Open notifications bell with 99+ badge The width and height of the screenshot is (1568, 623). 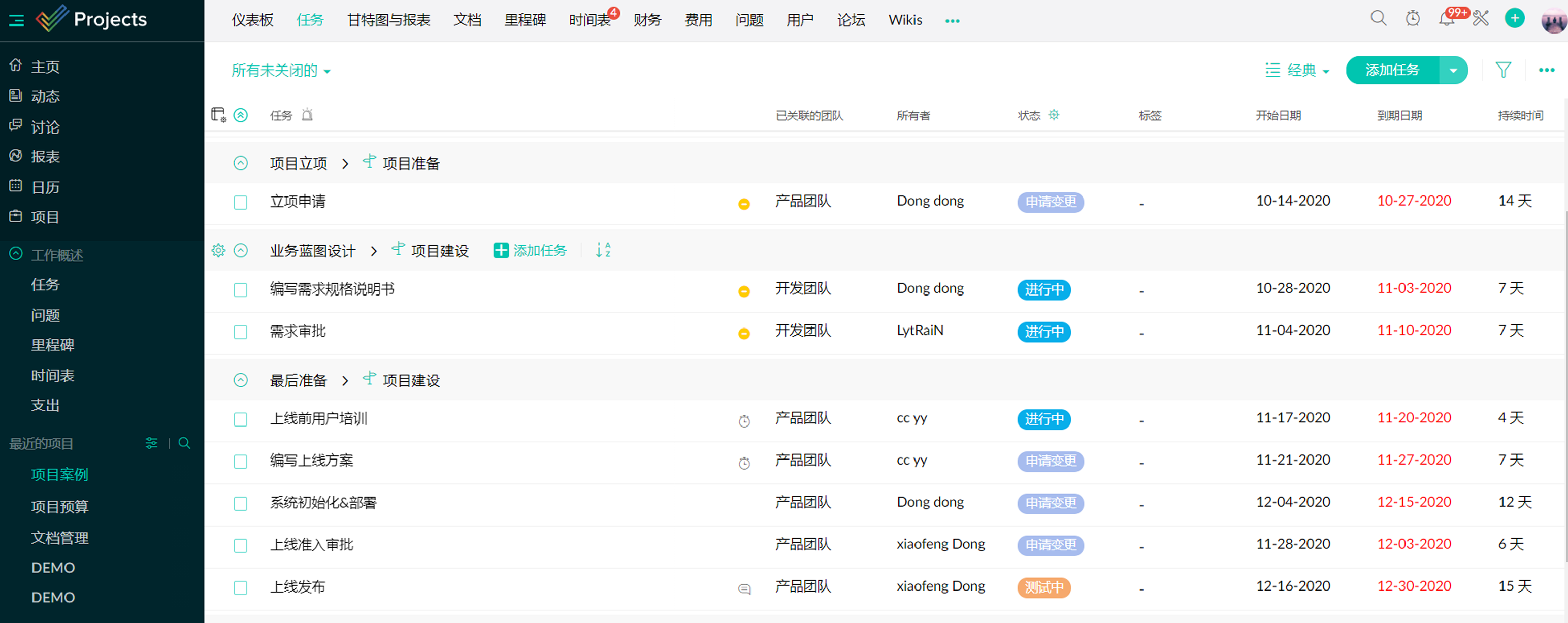(x=1446, y=19)
